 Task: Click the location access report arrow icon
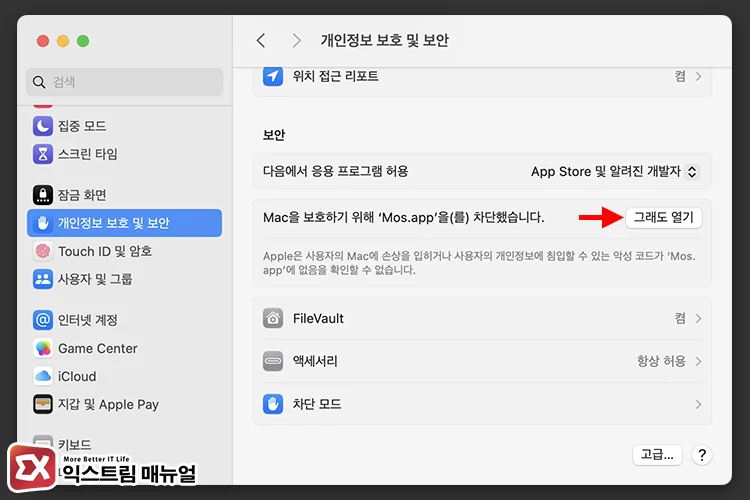coord(273,76)
